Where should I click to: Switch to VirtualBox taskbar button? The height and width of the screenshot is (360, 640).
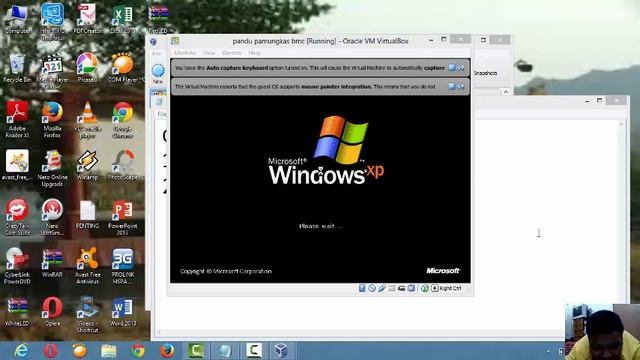pos(281,351)
